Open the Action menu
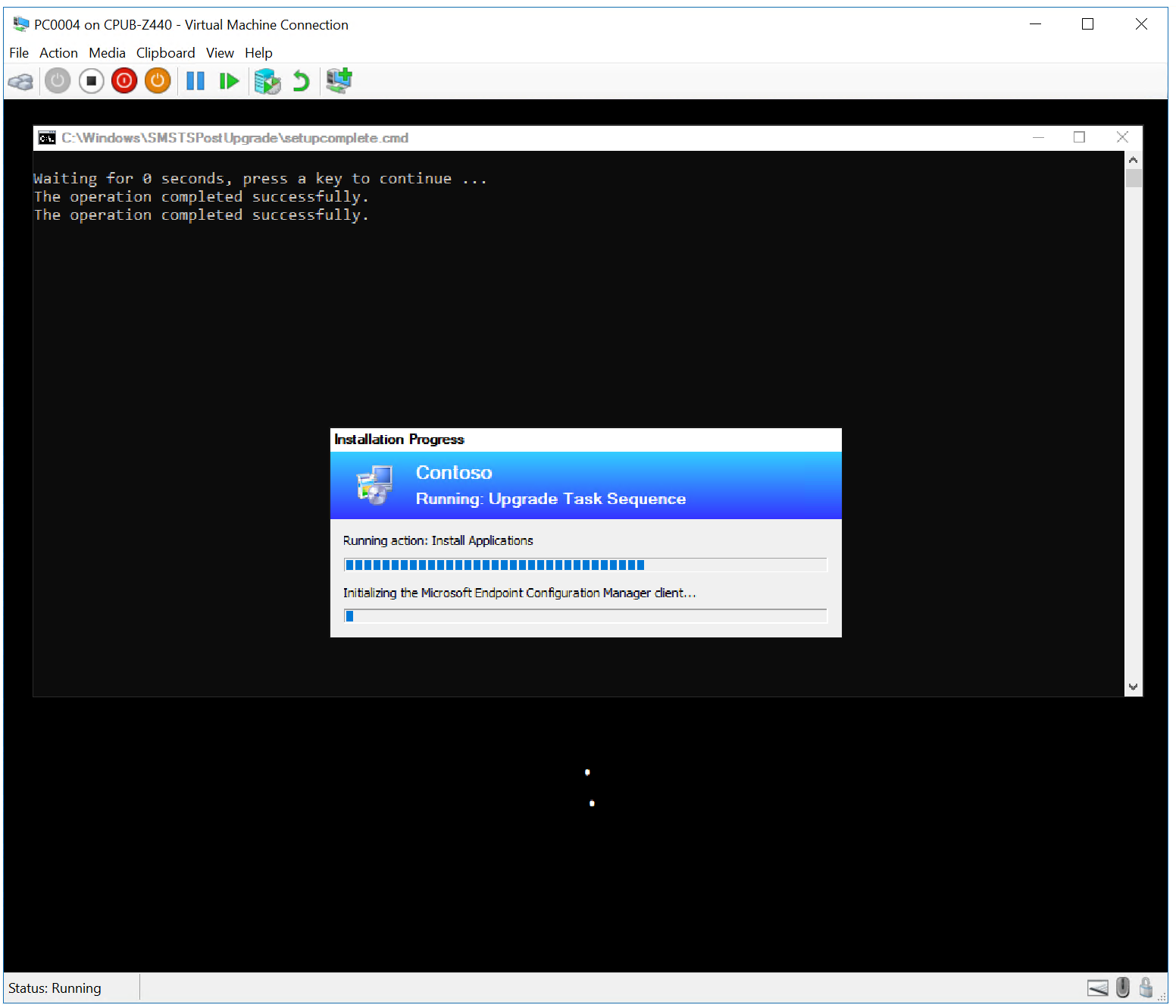This screenshot has height=1008, width=1176. tap(58, 52)
